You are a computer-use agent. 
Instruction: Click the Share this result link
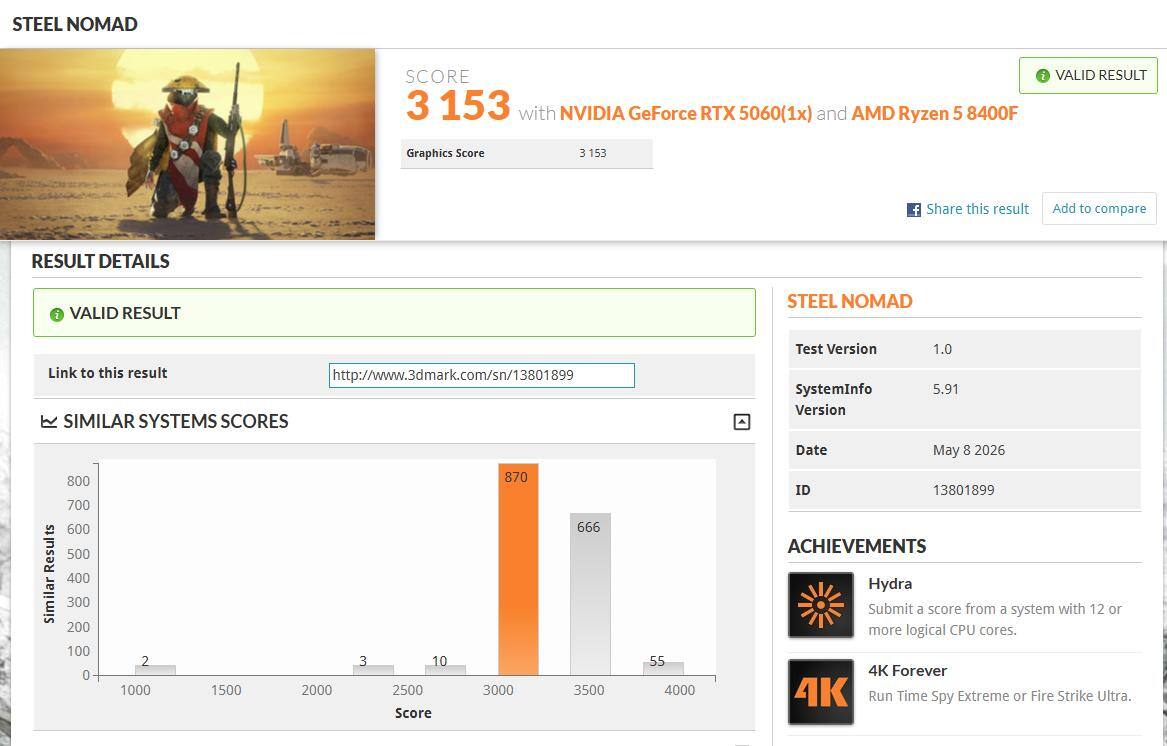977,209
